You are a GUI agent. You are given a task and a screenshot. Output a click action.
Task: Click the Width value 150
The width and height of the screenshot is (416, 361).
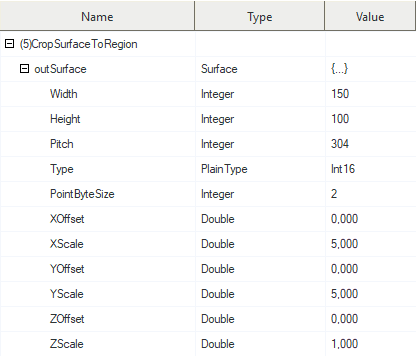[340, 94]
